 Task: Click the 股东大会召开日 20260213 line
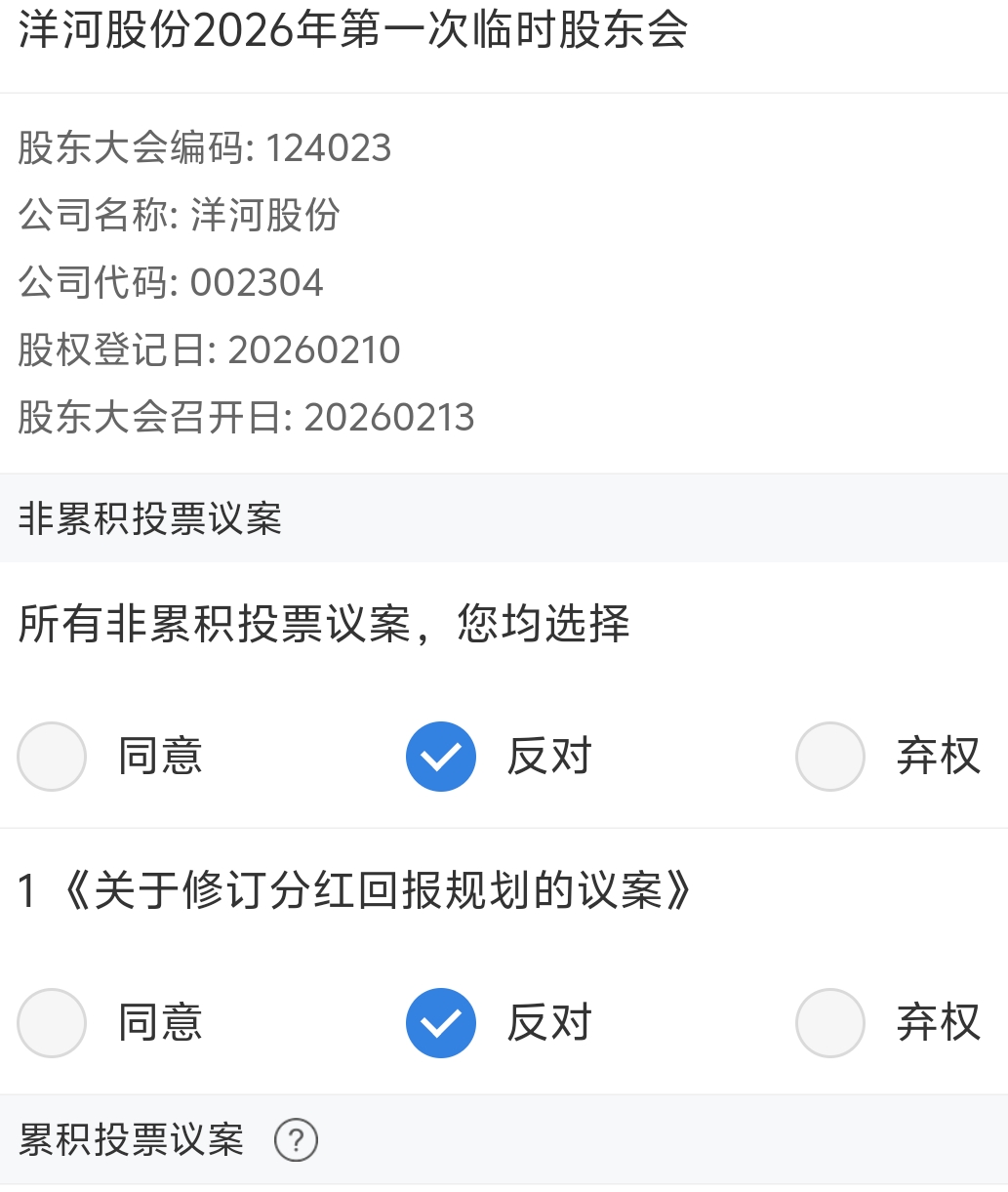246,418
